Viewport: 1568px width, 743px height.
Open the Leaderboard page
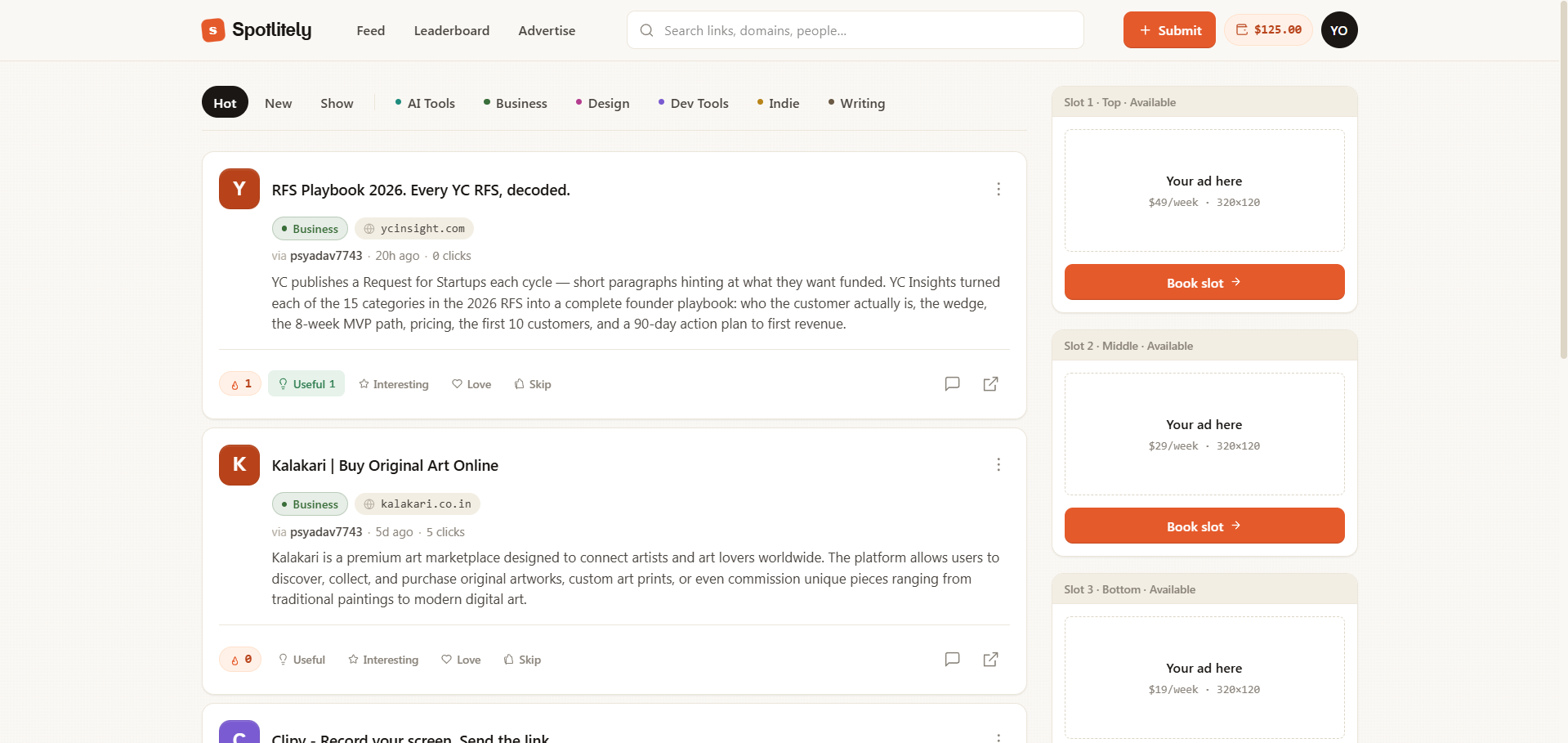tap(452, 30)
